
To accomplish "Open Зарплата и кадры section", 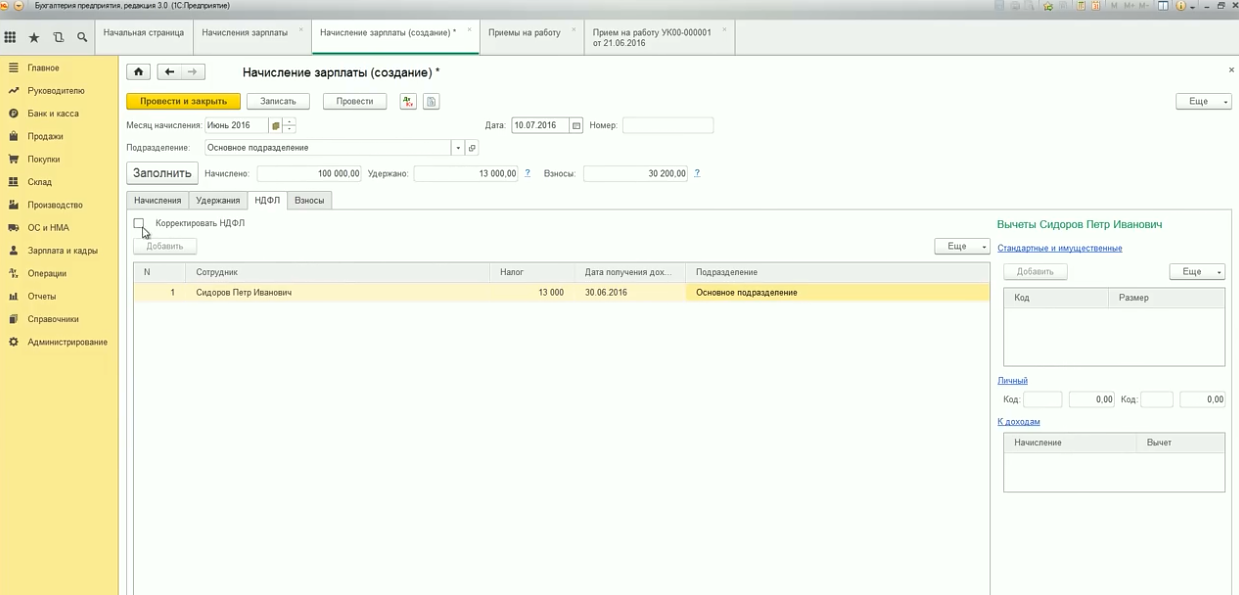I will [63, 251].
